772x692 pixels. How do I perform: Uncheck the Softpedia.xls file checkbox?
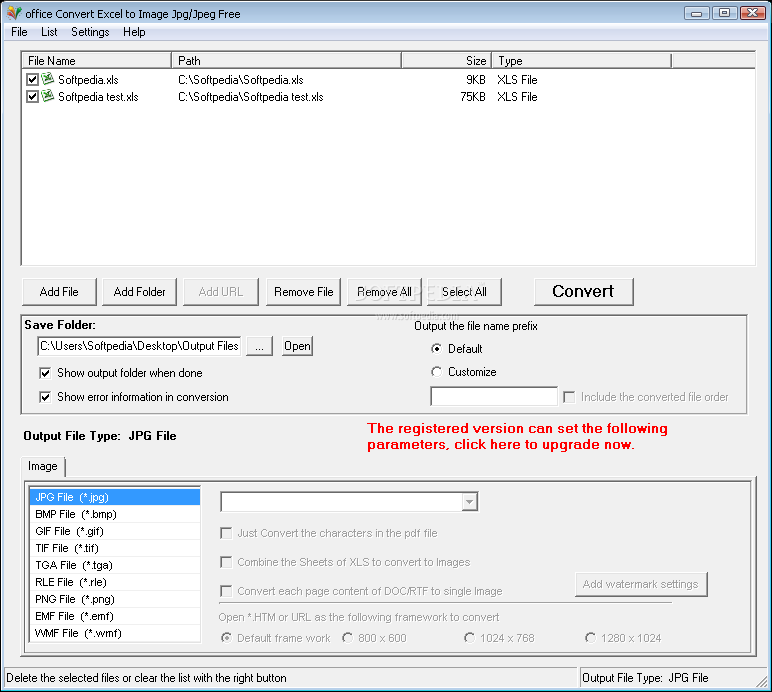[x=32, y=79]
